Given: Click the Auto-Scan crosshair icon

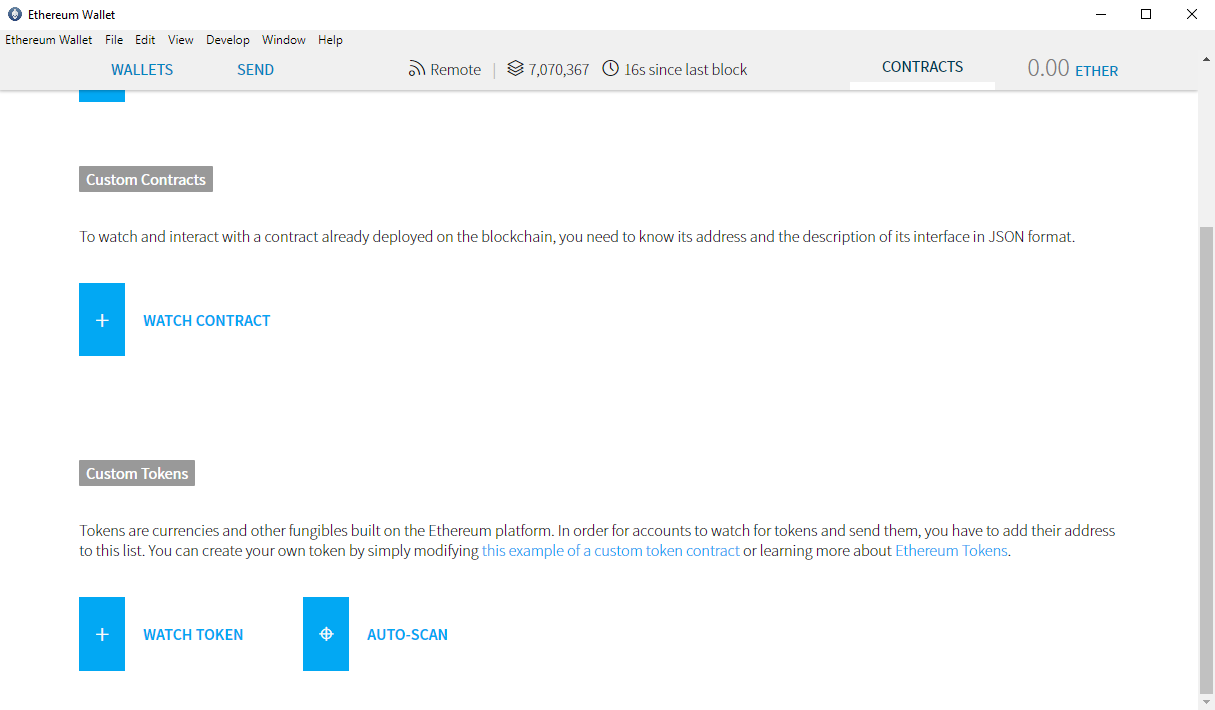Looking at the screenshot, I should pos(326,634).
